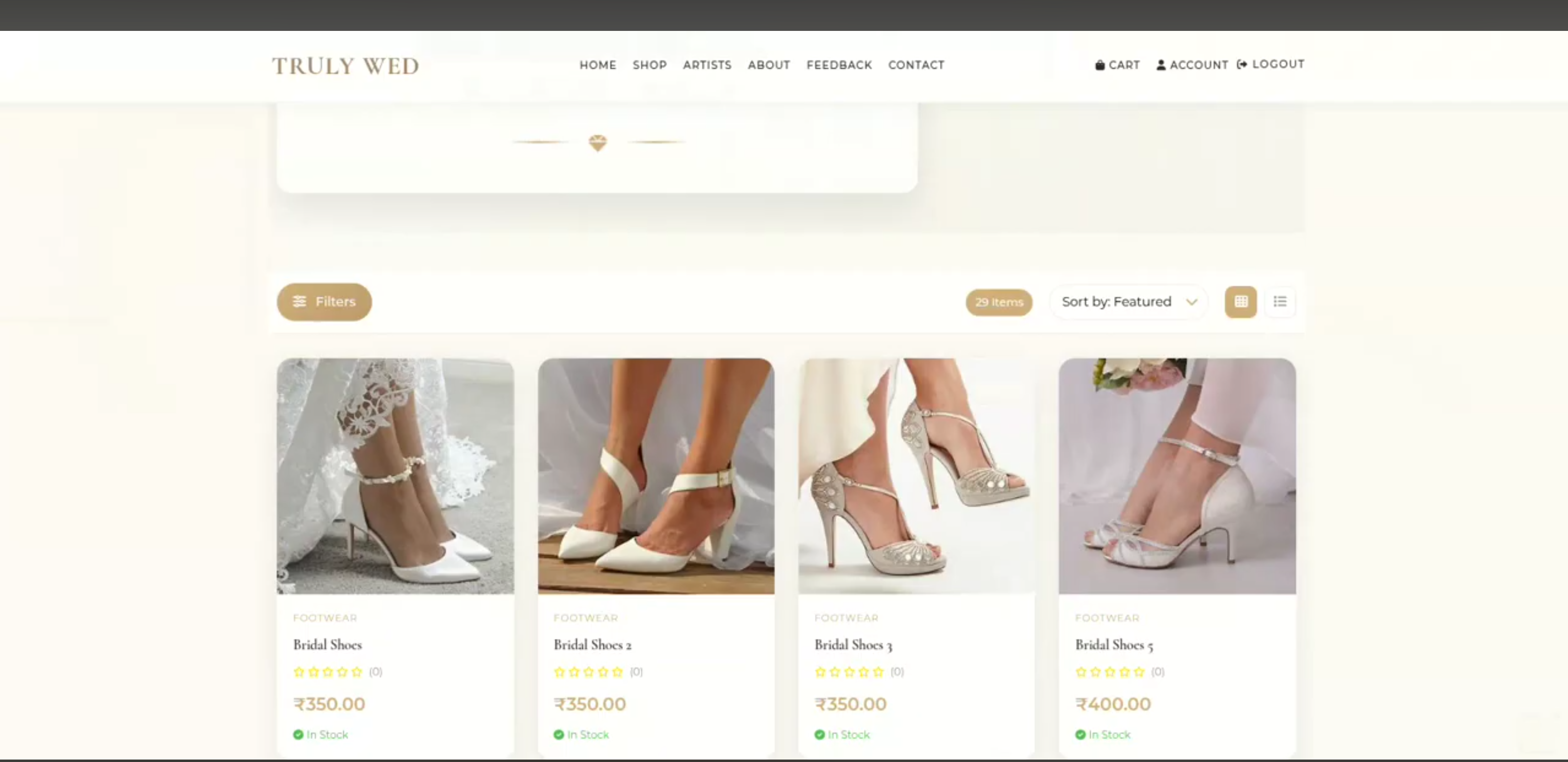Open the ACCOUNT link
This screenshot has height=762, width=1568.
[x=1192, y=65]
